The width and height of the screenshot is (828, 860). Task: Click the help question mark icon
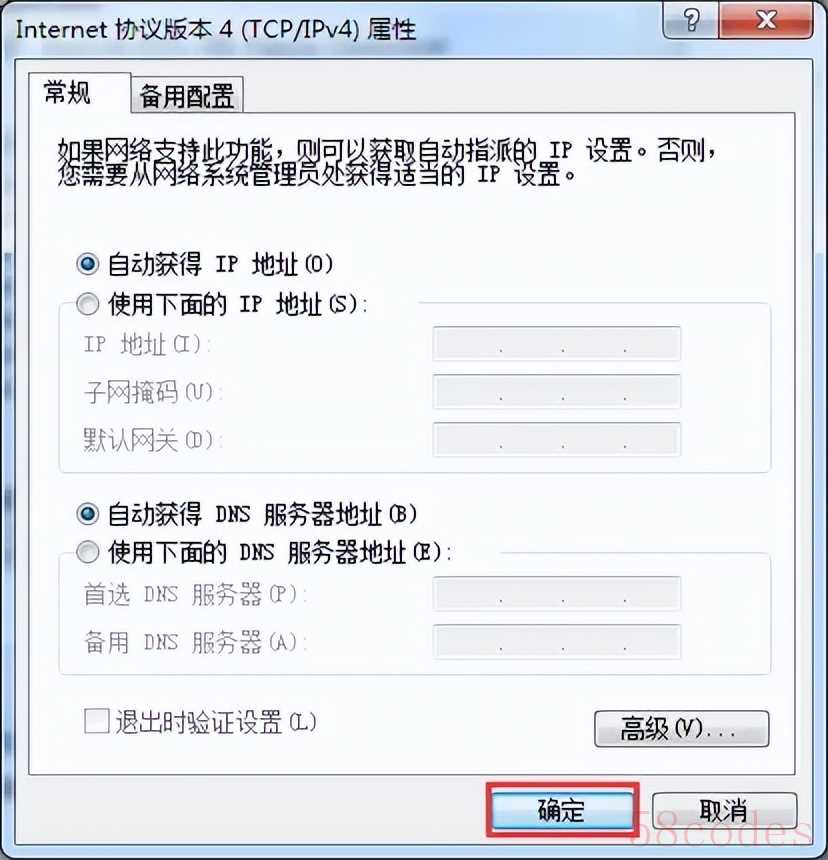691,20
